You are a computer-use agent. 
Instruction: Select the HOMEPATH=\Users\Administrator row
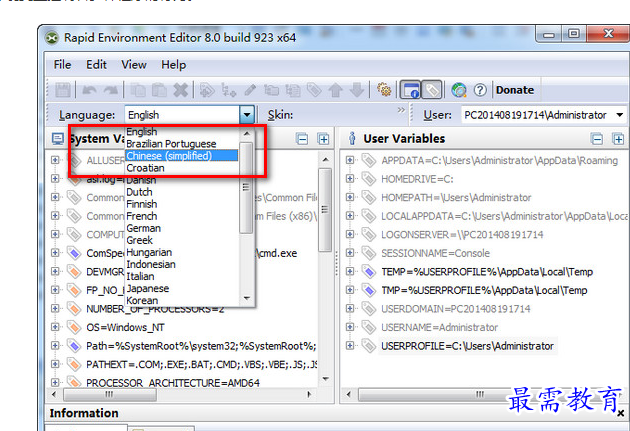coord(456,197)
